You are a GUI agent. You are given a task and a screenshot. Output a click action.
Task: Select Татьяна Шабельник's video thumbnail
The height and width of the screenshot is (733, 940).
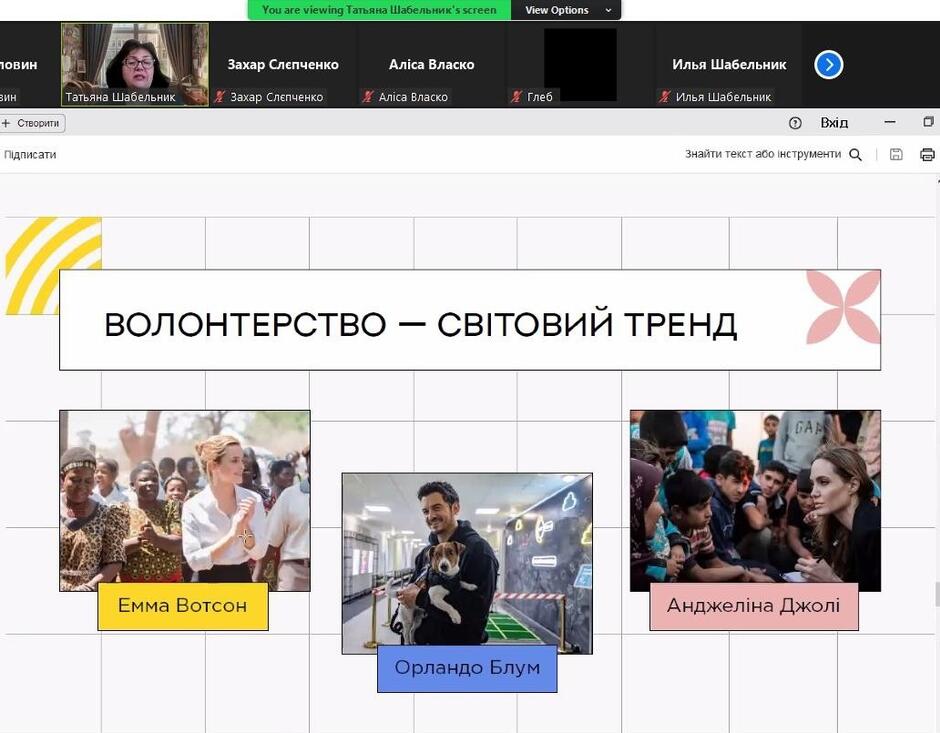pyautogui.click(x=135, y=65)
